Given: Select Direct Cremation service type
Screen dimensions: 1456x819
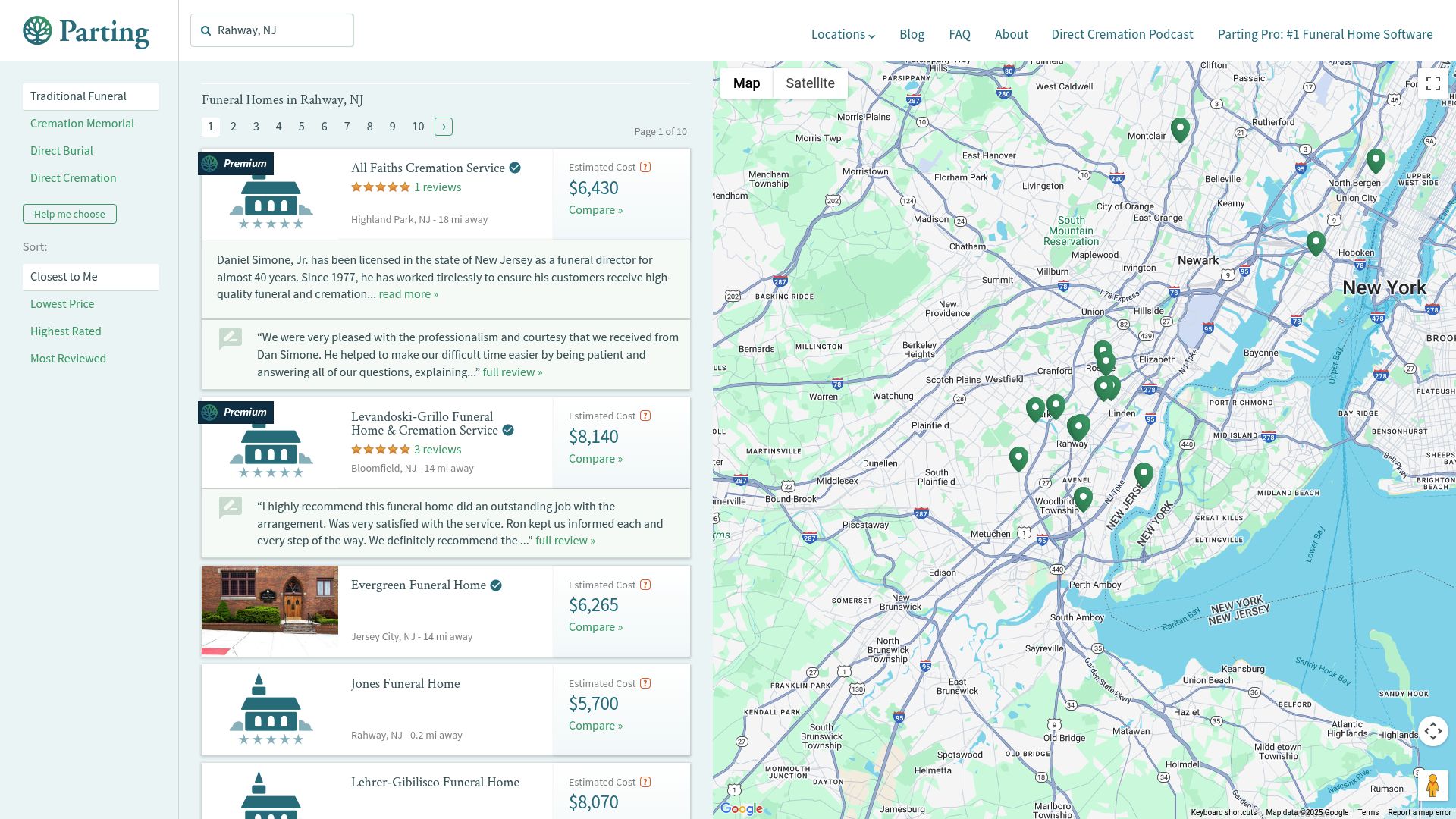Looking at the screenshot, I should [74, 178].
